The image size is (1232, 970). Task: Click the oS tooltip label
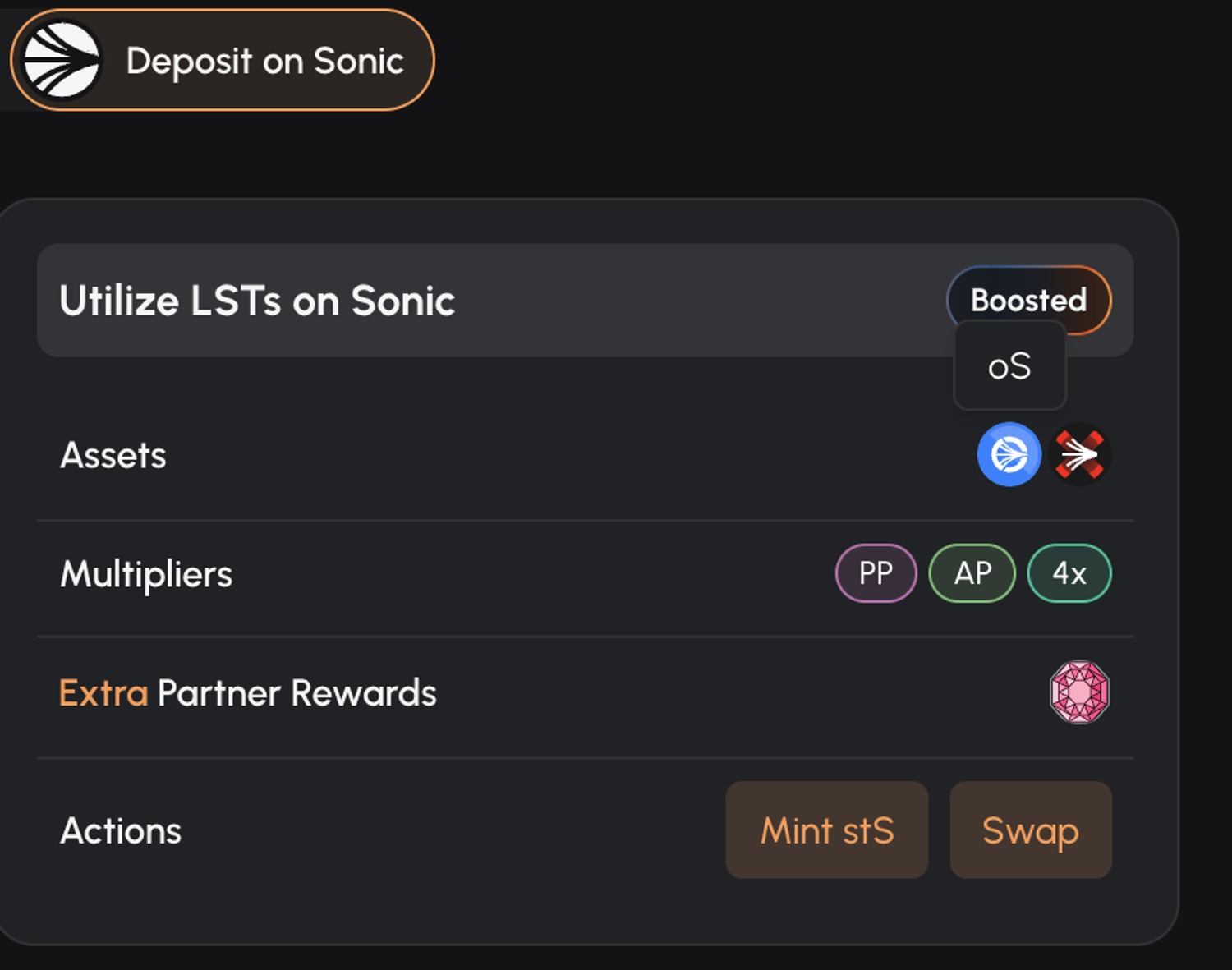click(1009, 366)
